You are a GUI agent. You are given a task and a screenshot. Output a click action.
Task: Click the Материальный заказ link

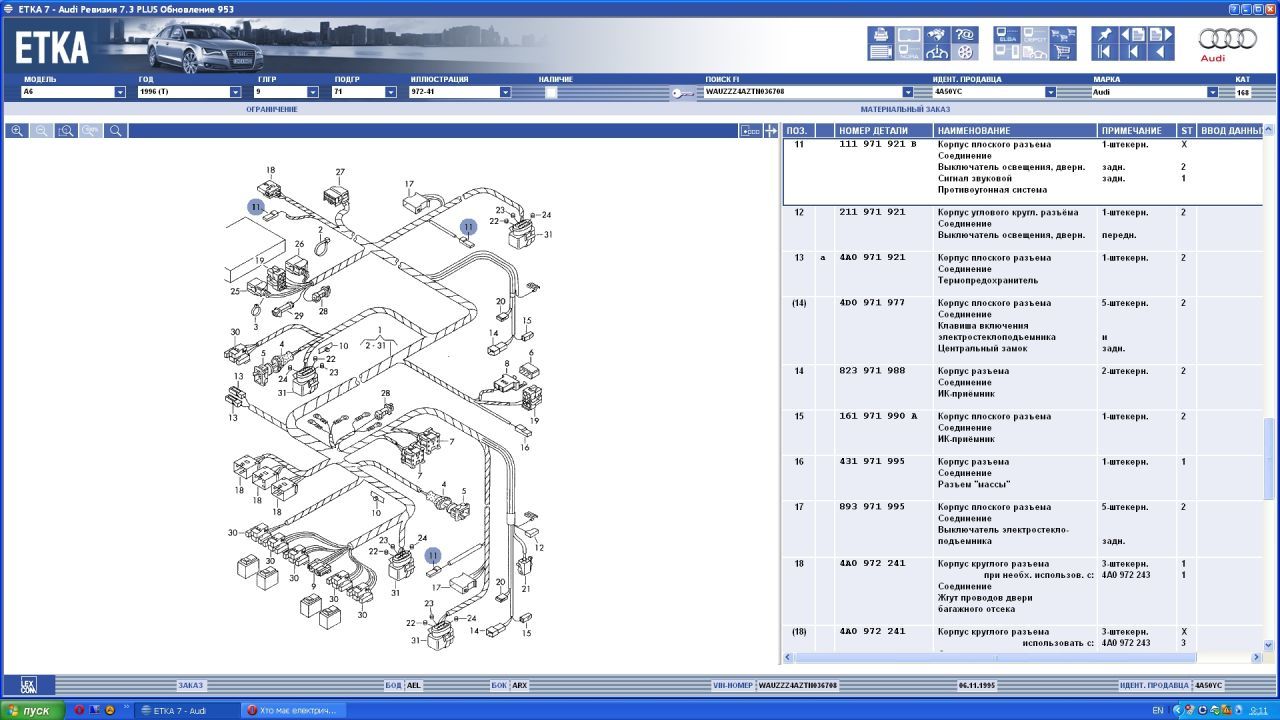coord(905,109)
